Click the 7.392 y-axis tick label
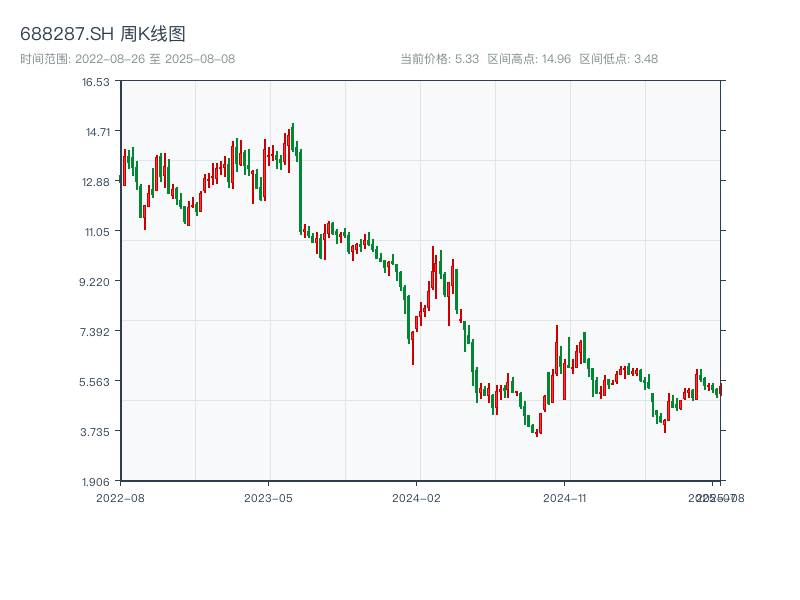Screen dimensions: 800x600 click(x=96, y=332)
